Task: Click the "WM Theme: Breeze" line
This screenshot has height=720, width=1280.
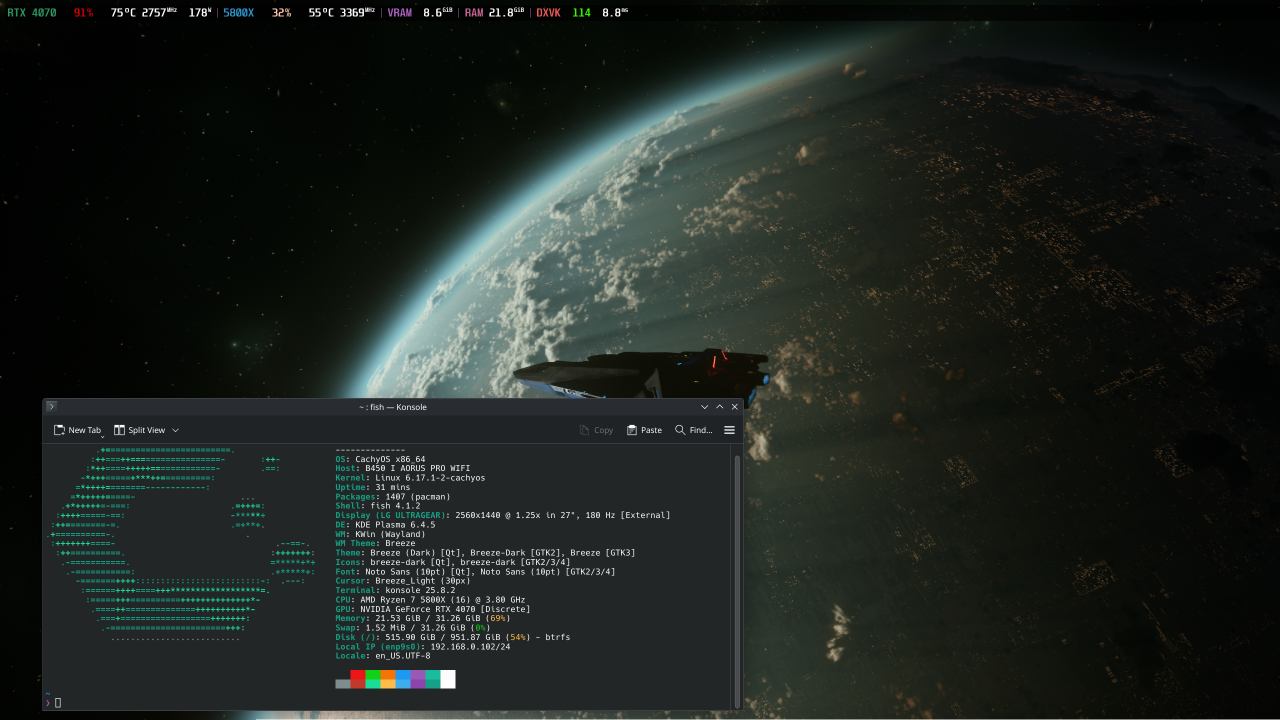Action: tap(375, 543)
